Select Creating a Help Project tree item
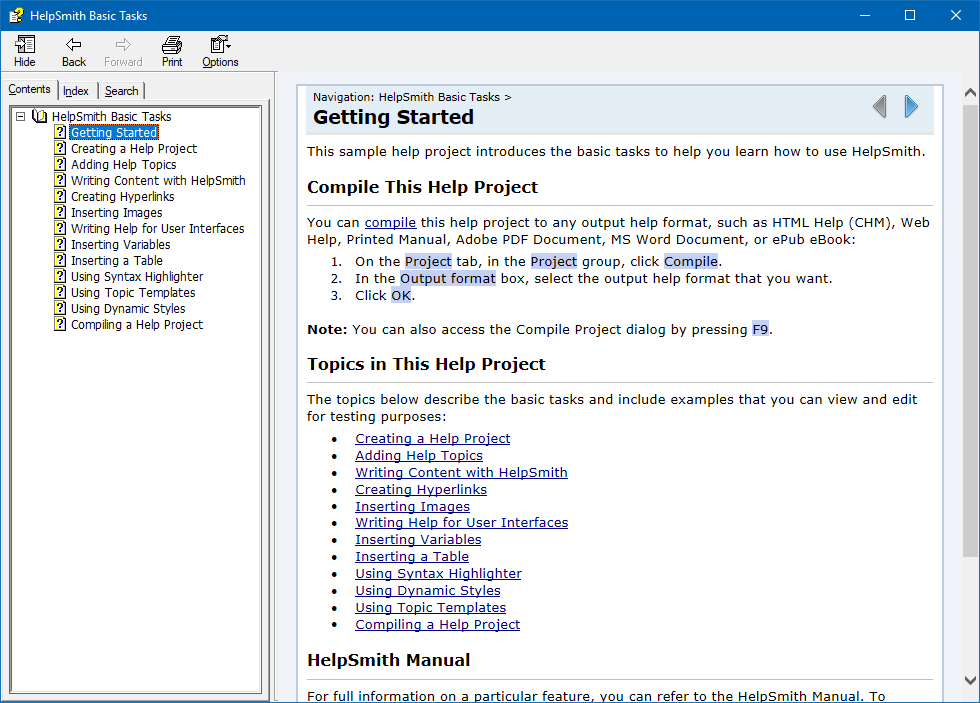Image resolution: width=980 pixels, height=703 pixels. [134, 149]
